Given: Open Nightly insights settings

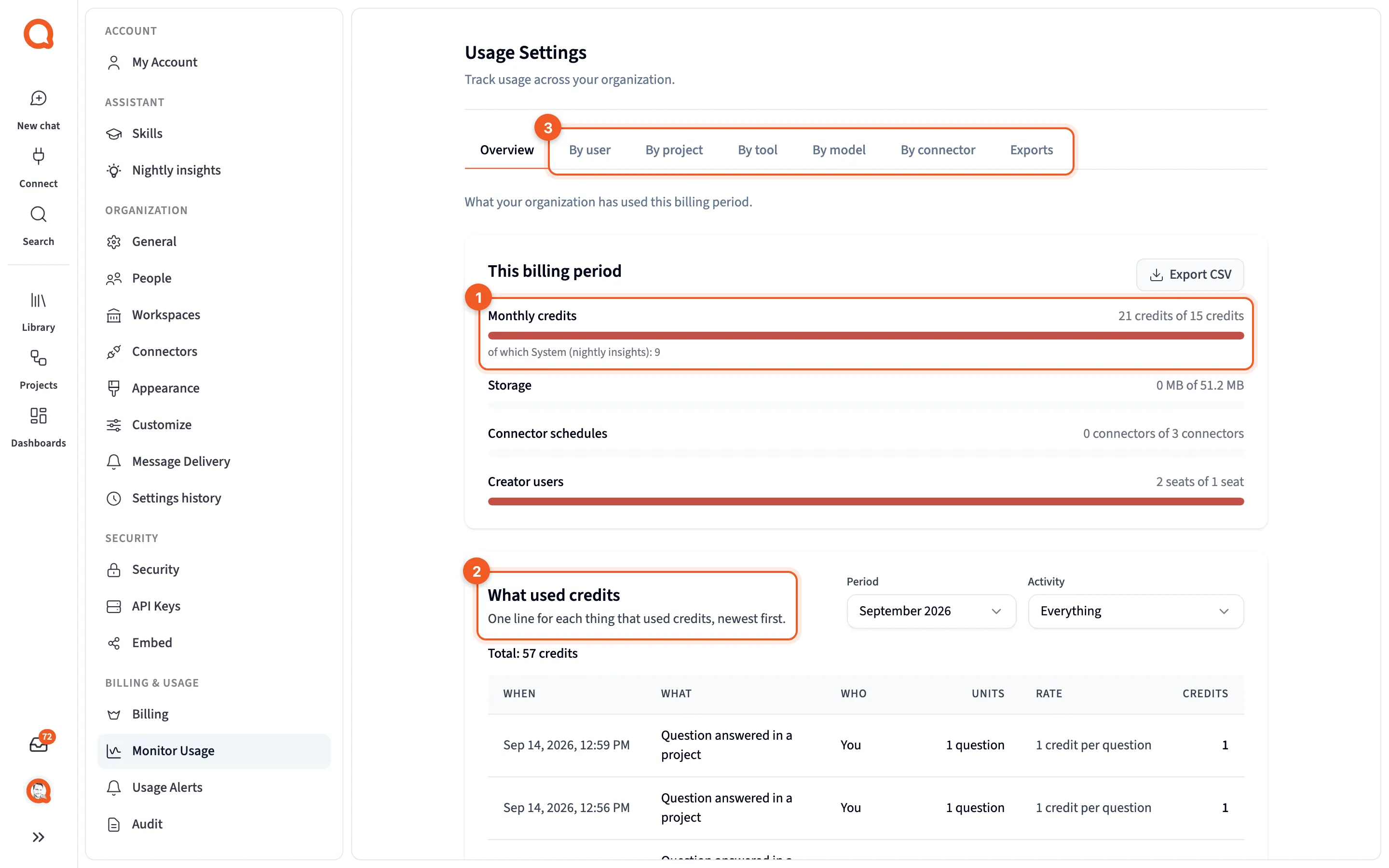Looking at the screenshot, I should (214, 170).
